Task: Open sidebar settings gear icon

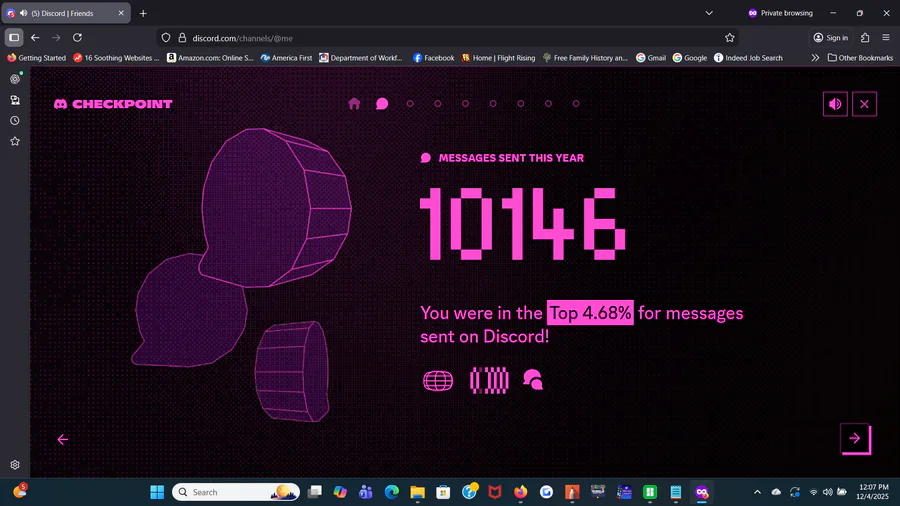Action: tap(15, 465)
